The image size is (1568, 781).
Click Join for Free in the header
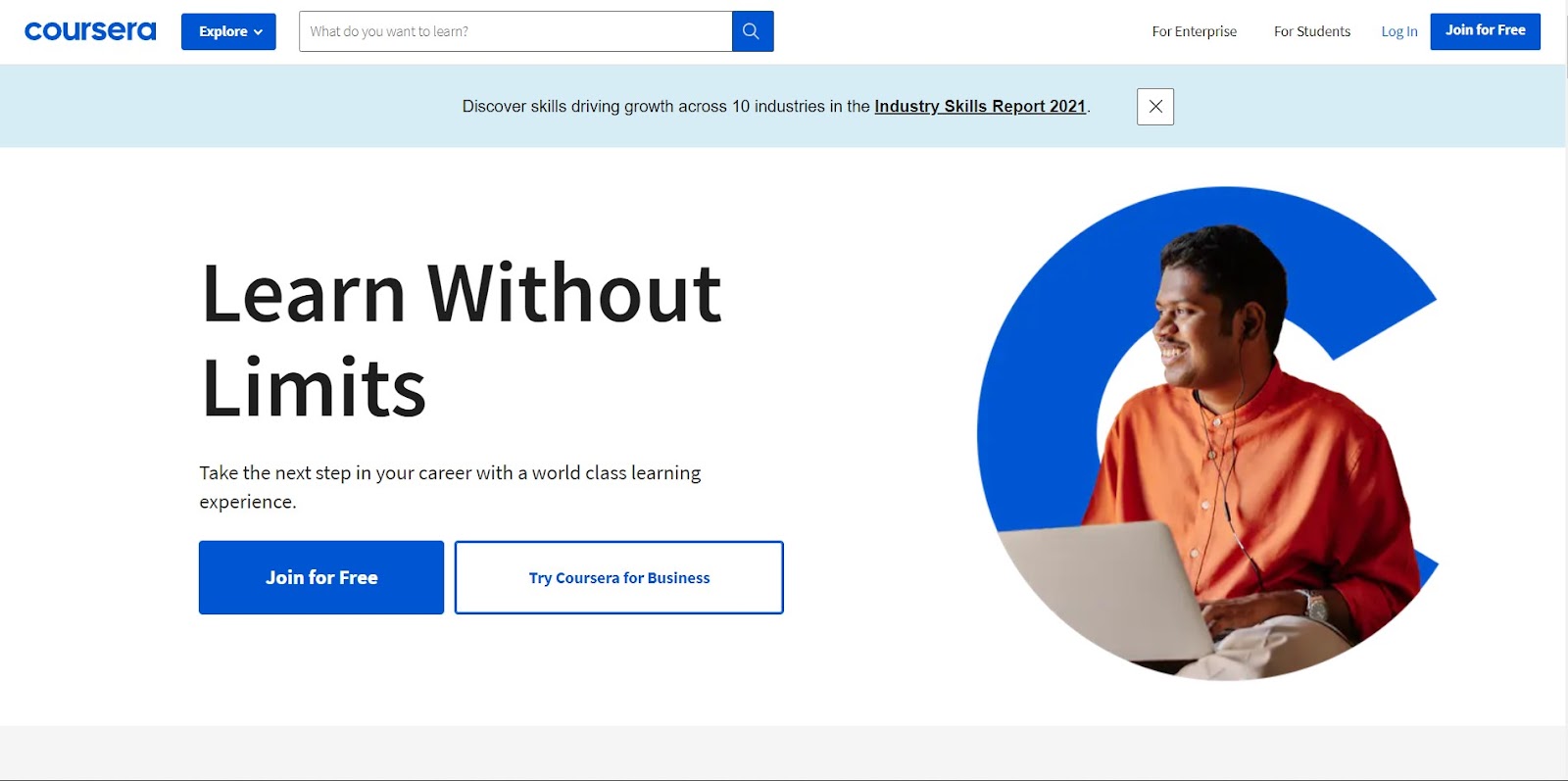1485,31
